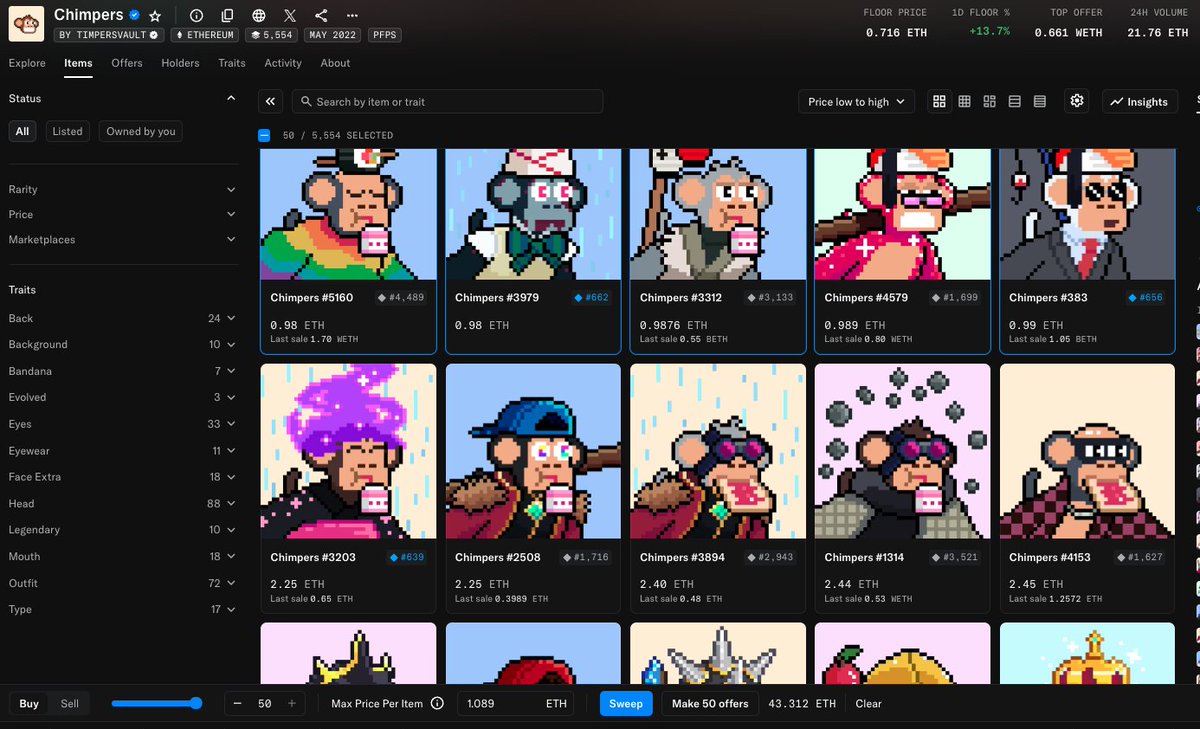The image size is (1200, 729).
Task: Click the Ethereum chain badge
Action: tap(205, 35)
